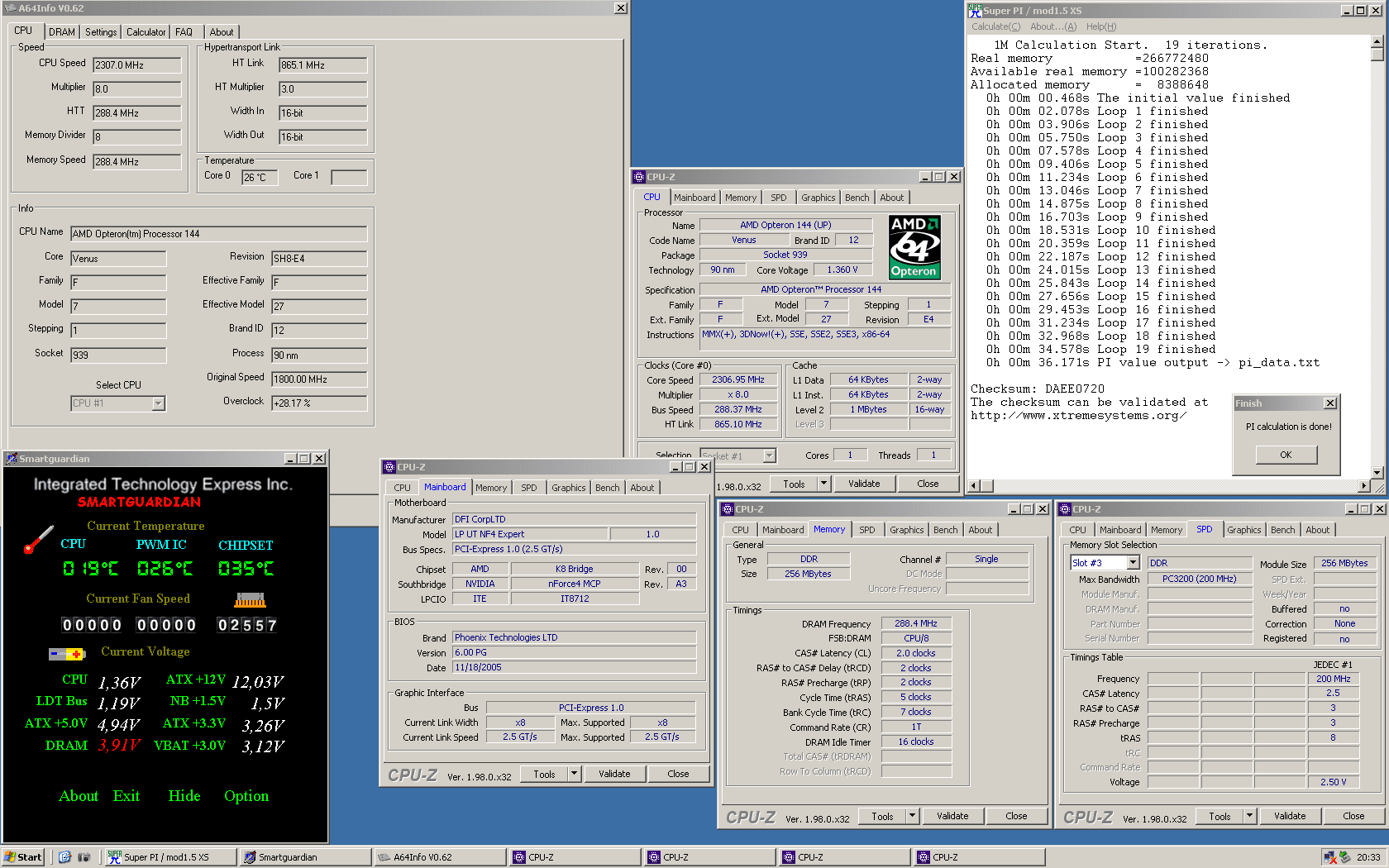Click Validate in CPU-Z Mainboard window
This screenshot has height=868, width=1389.
pos(614,774)
